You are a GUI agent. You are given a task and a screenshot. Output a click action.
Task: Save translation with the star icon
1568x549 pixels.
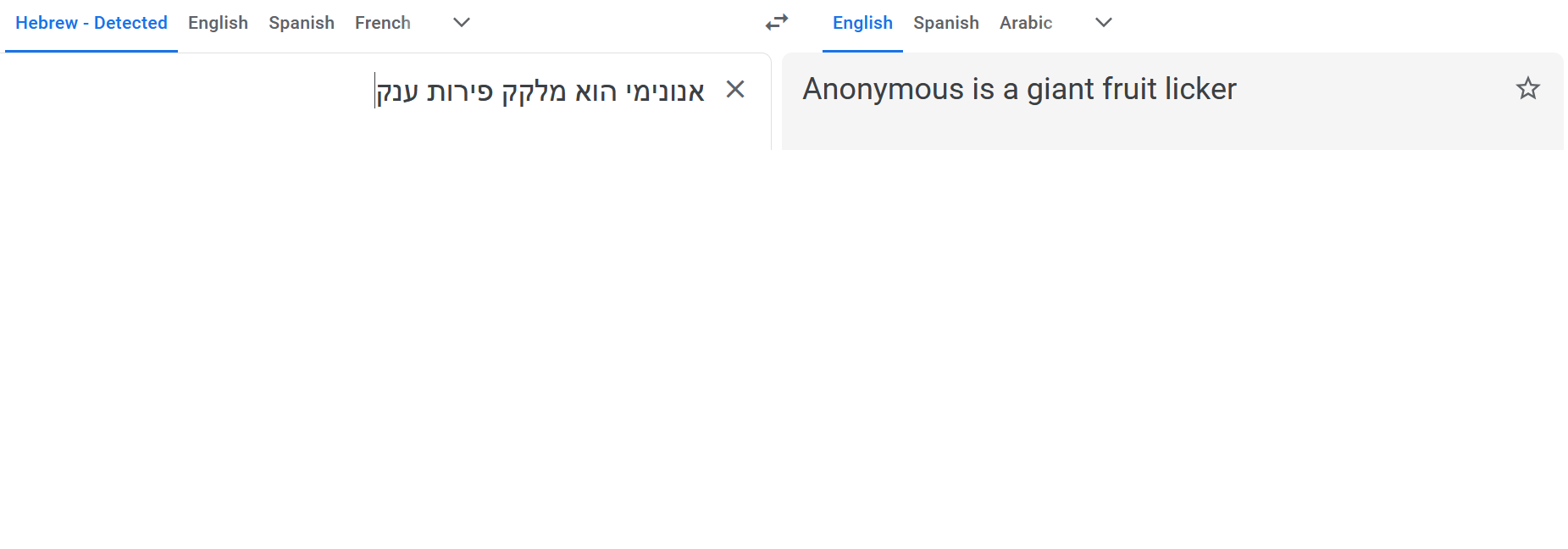pyautogui.click(x=1527, y=88)
